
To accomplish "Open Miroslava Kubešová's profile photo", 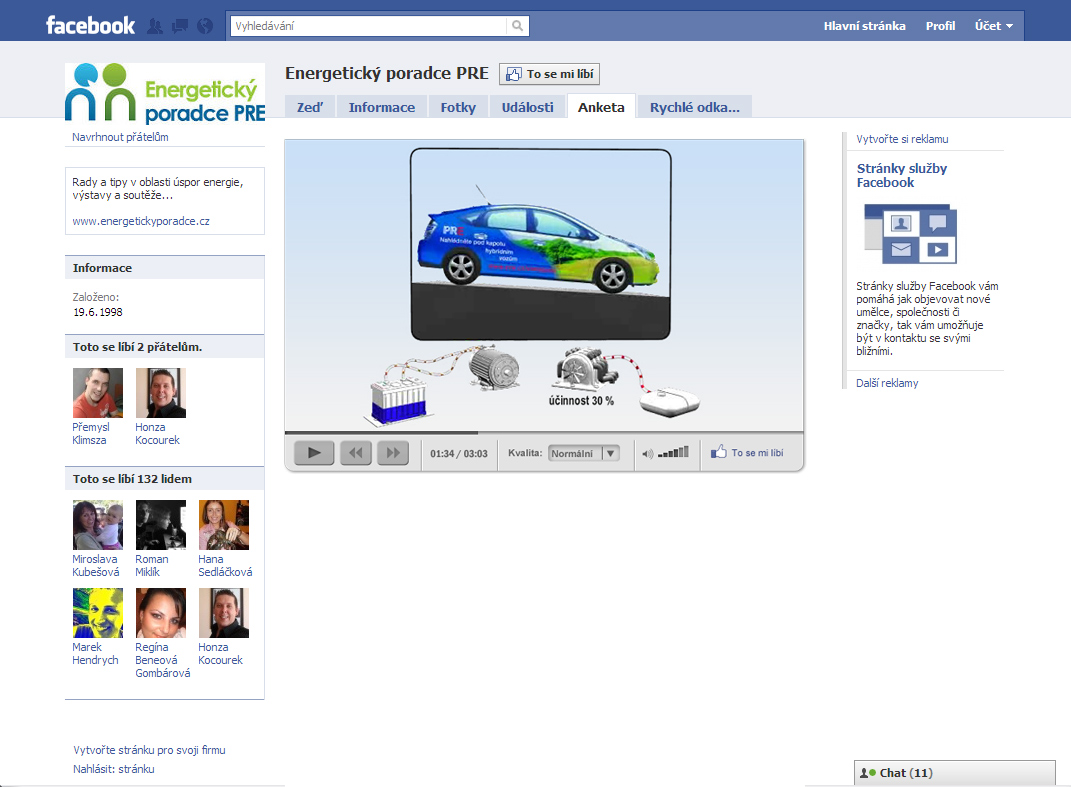I will 98,525.
